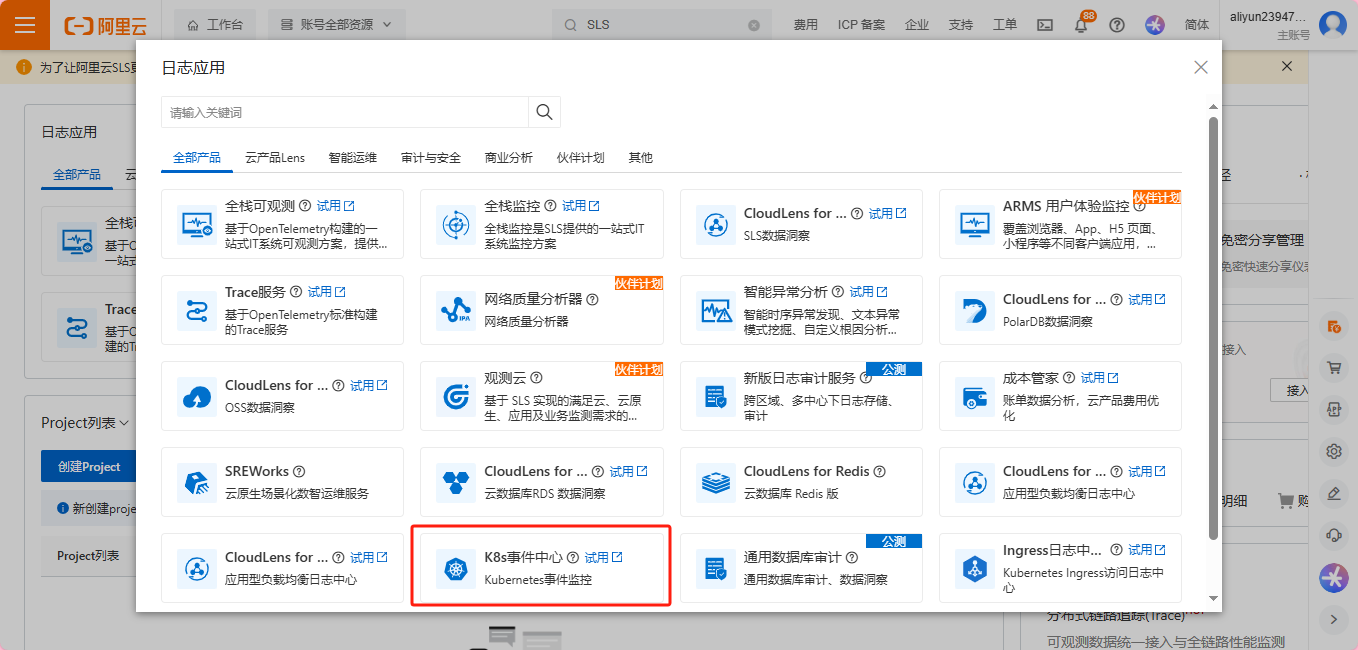Select the 其他 tab
The width and height of the screenshot is (1358, 650).
point(640,158)
